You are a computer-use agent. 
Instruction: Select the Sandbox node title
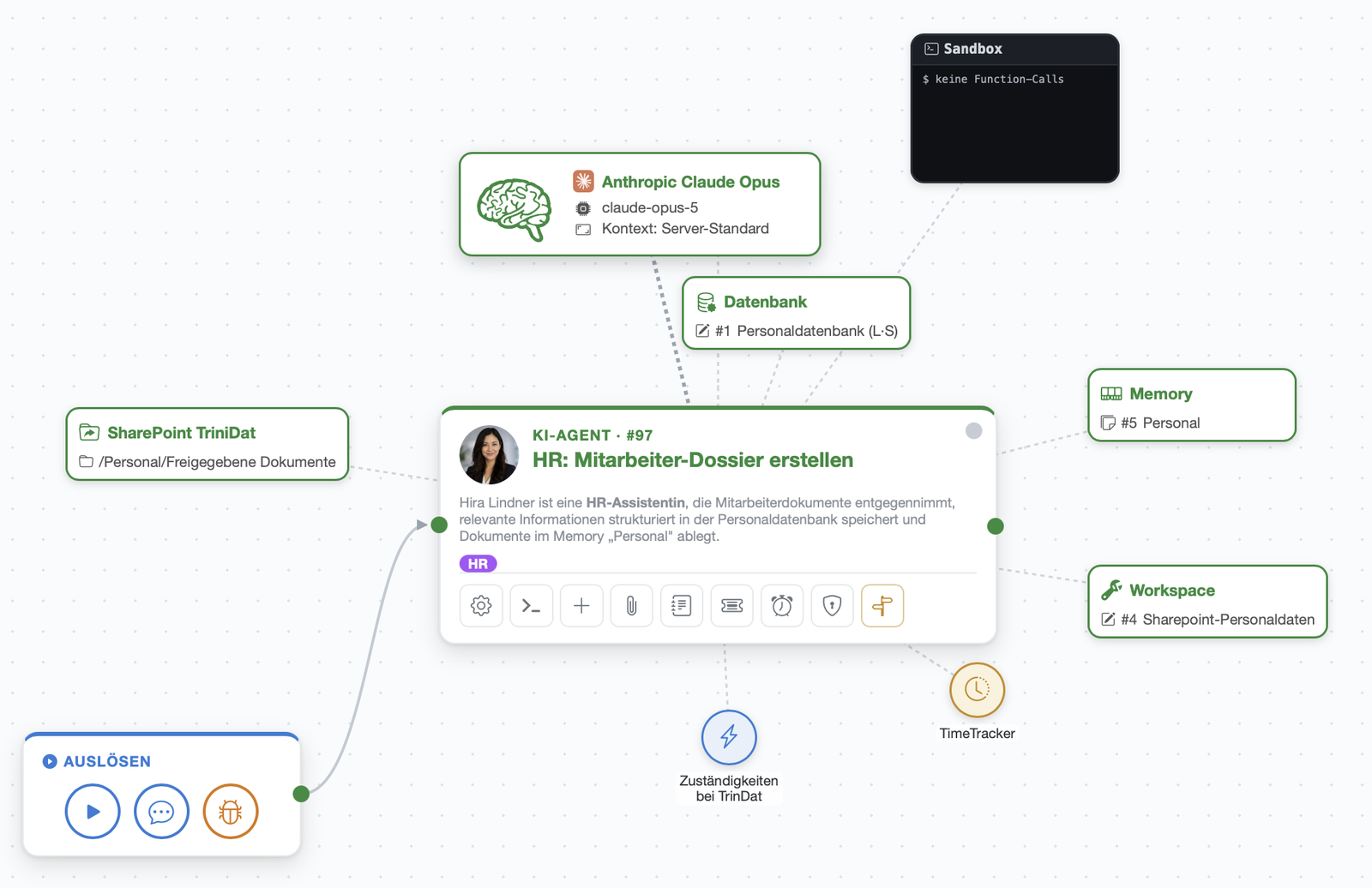[x=972, y=49]
